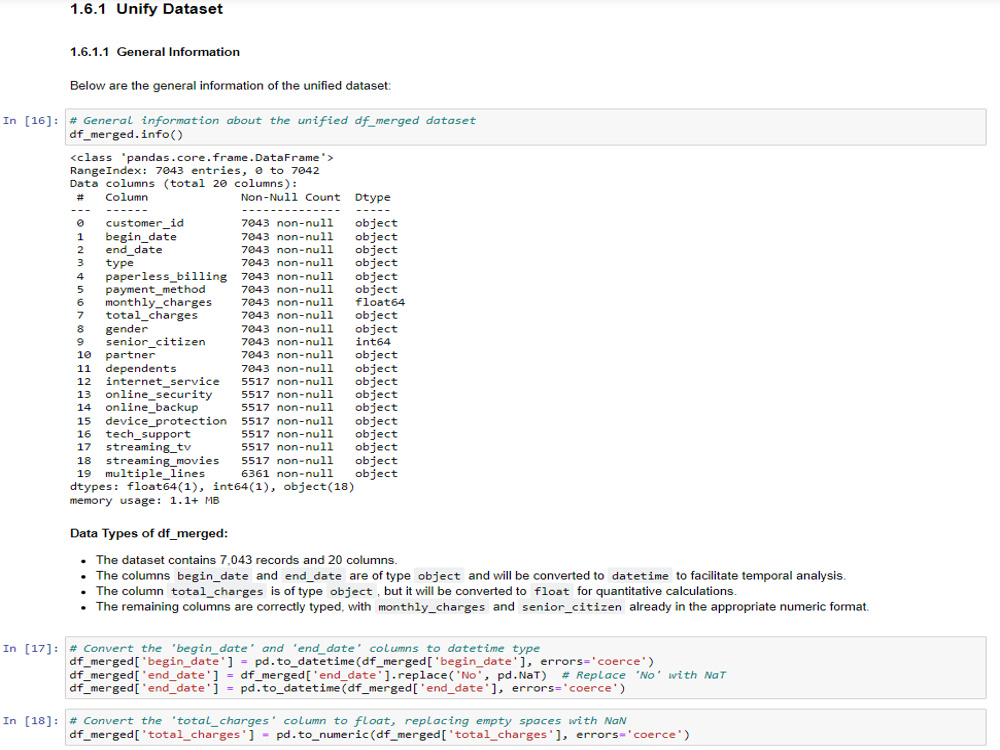Click the 'float64' dtype value

tap(380, 302)
